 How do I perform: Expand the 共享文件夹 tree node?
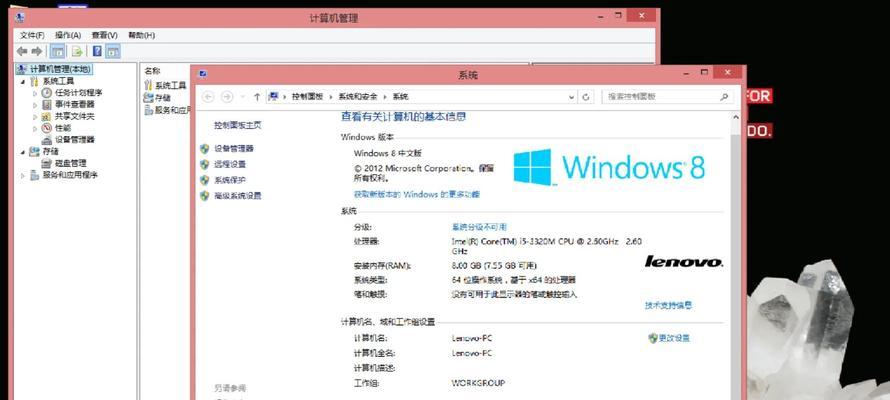[35, 117]
